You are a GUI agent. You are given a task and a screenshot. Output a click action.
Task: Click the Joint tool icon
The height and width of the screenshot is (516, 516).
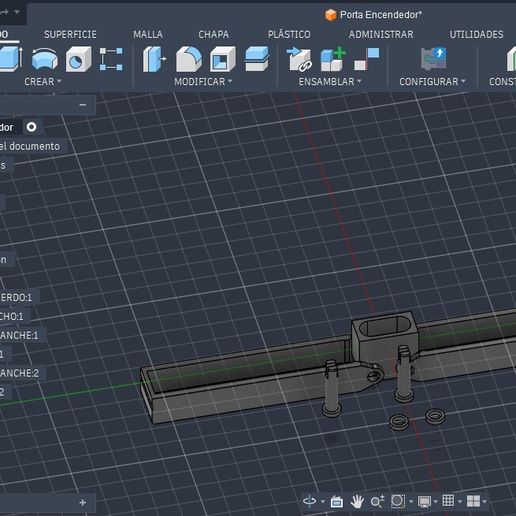pos(367,59)
